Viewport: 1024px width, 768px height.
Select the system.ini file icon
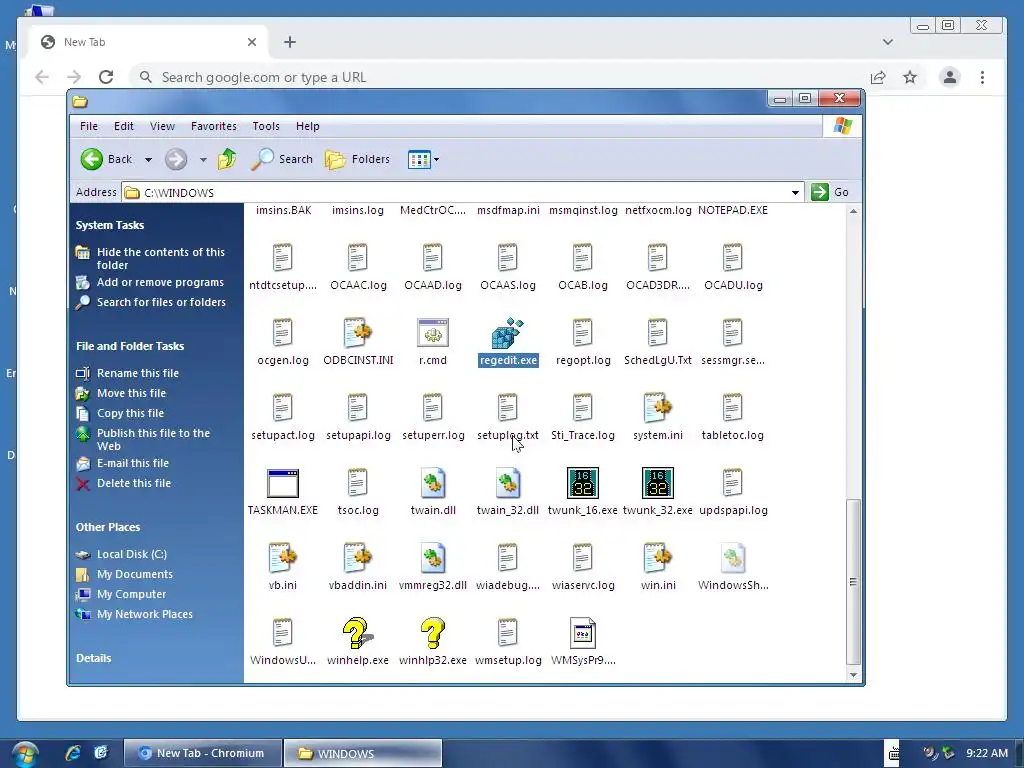(x=658, y=408)
